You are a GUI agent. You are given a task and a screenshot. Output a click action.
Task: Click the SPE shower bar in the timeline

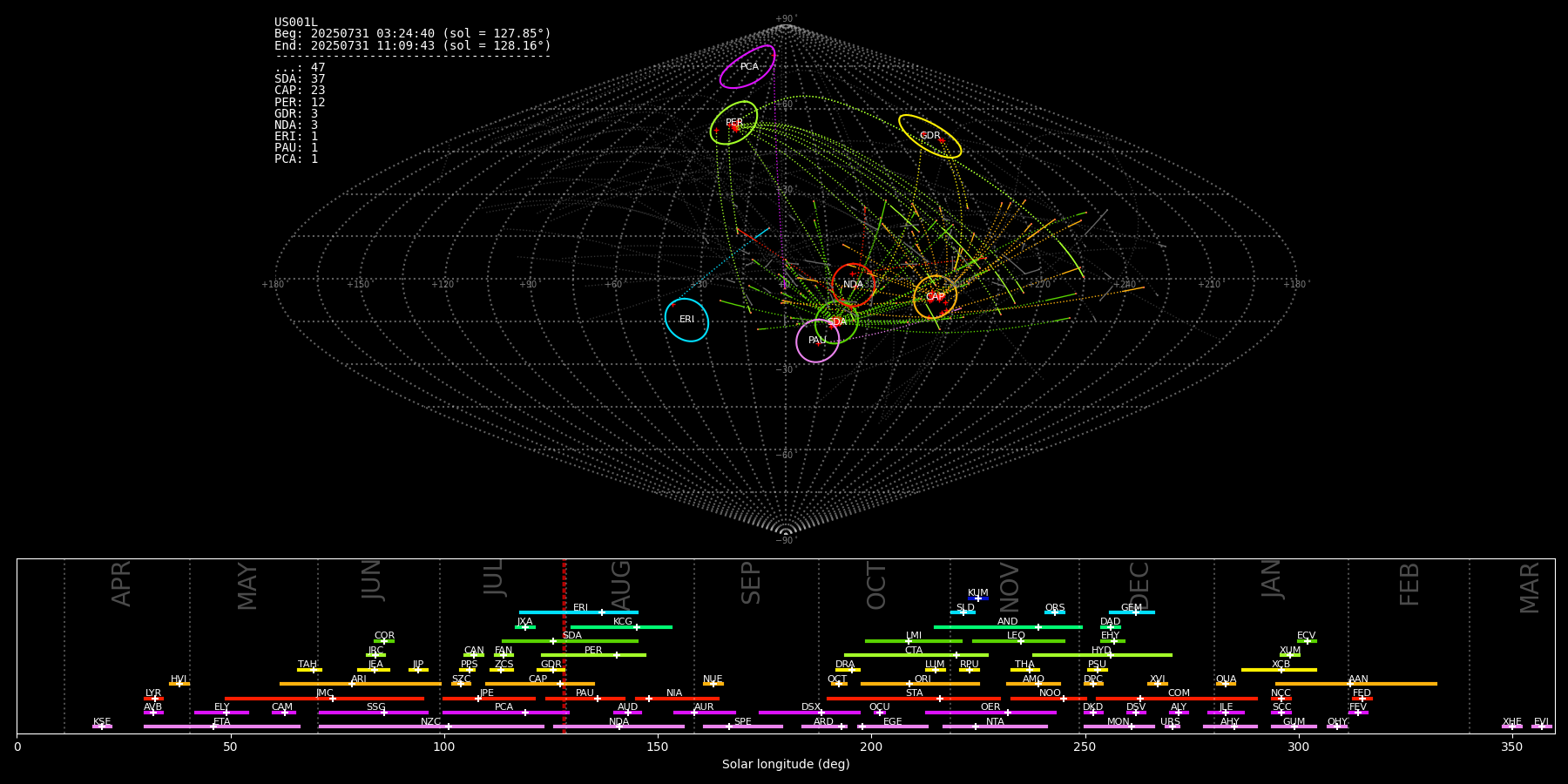[x=743, y=727]
